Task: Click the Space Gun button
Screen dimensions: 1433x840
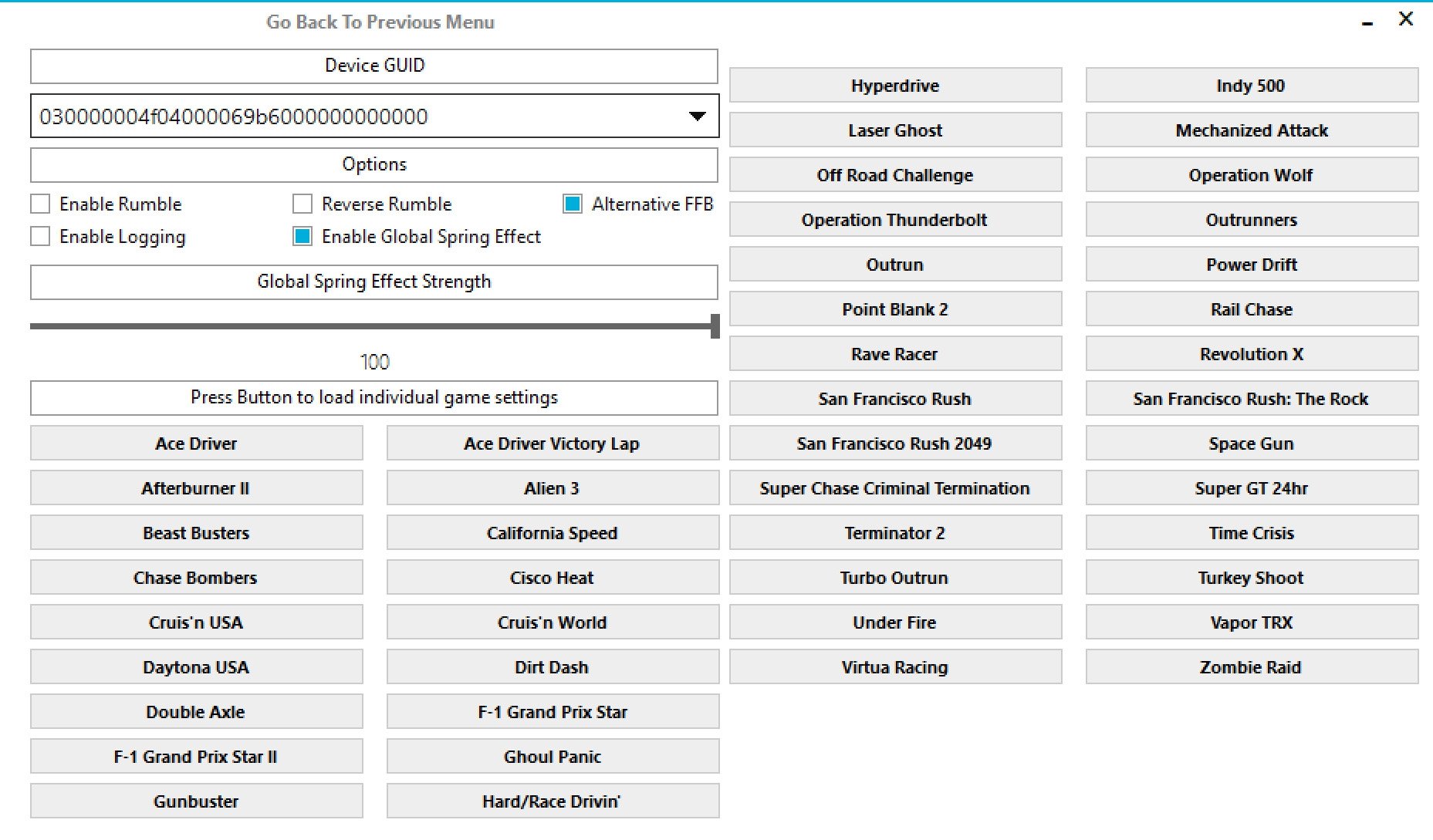Action: (x=1252, y=444)
